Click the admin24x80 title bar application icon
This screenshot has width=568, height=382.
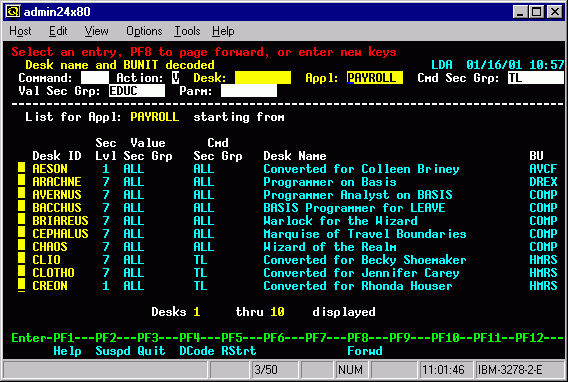click(13, 12)
